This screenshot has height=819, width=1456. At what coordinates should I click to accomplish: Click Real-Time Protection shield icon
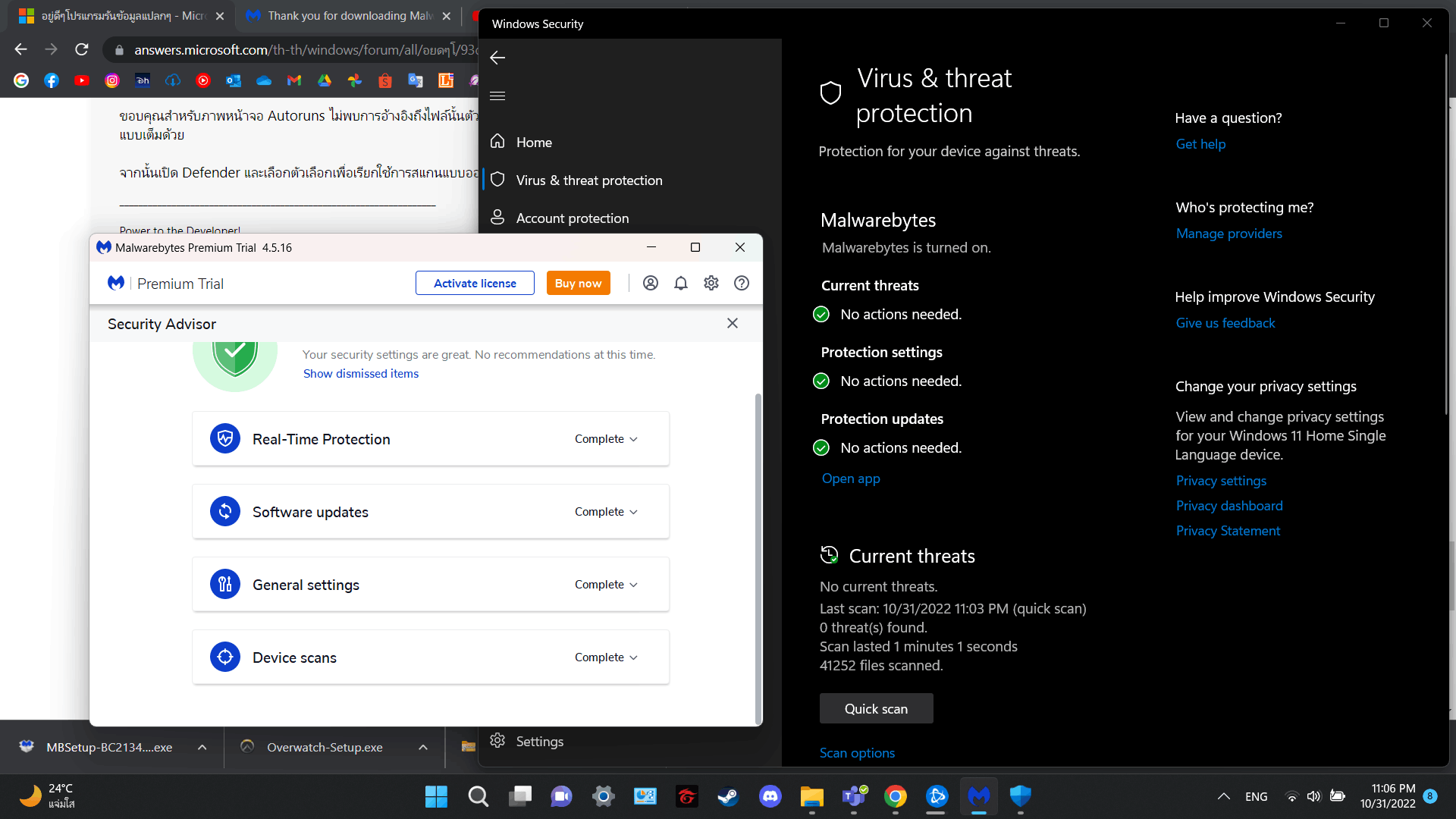(x=225, y=439)
